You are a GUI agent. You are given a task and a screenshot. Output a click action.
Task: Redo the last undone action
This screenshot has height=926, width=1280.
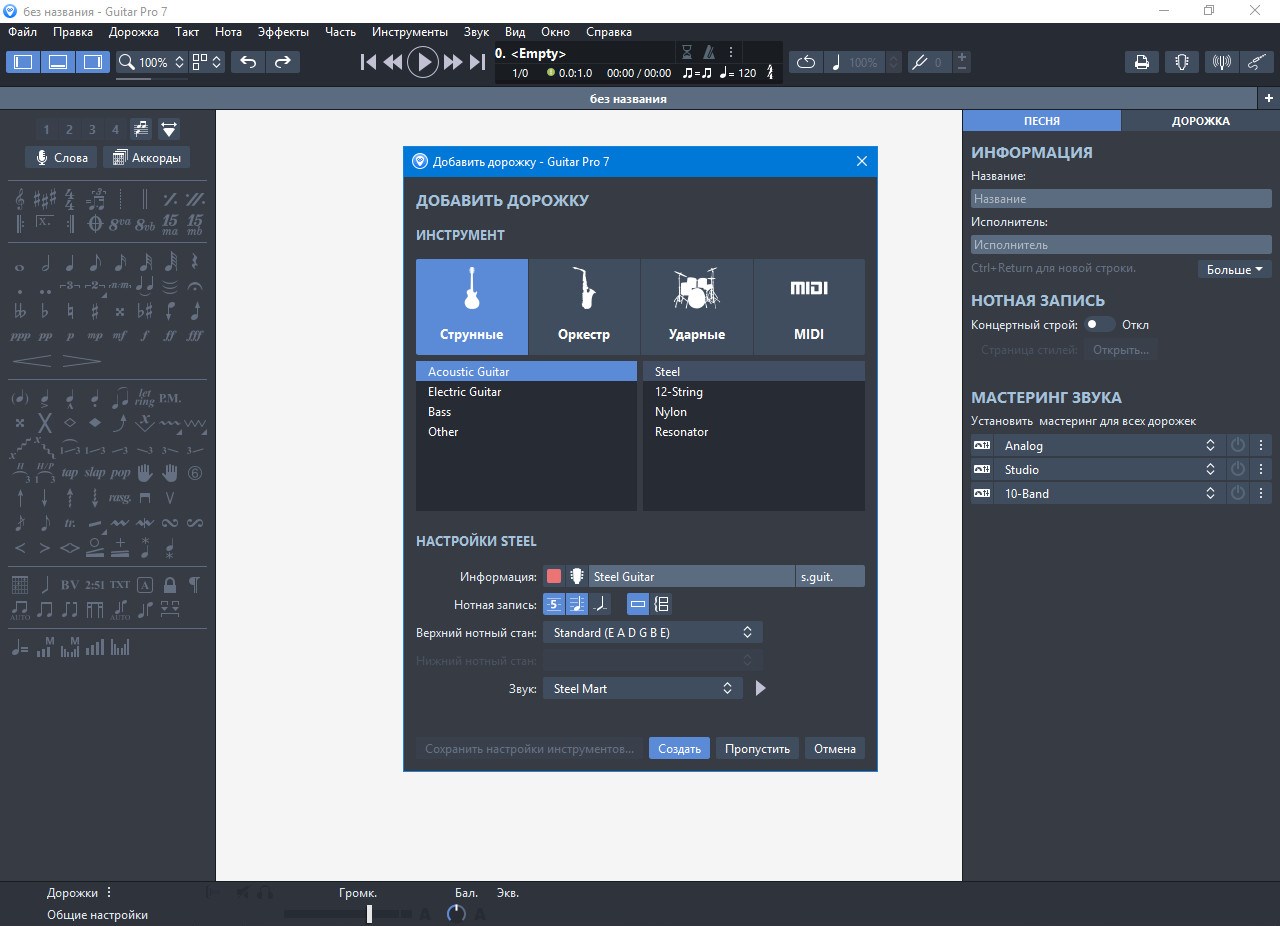[x=283, y=62]
